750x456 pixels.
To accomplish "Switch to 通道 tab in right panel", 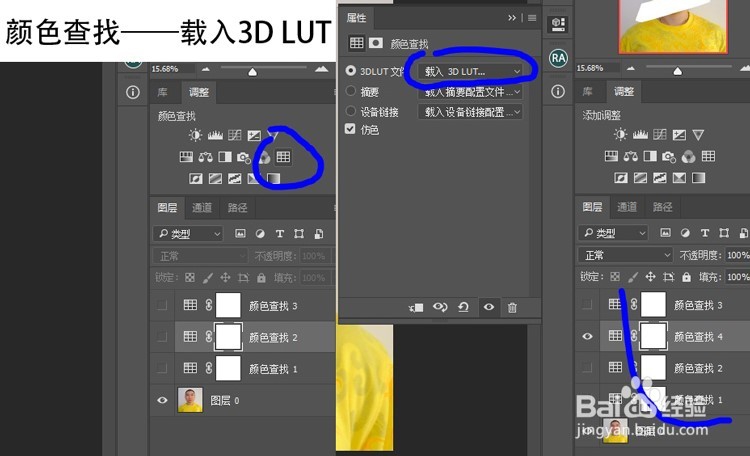I will (627, 207).
